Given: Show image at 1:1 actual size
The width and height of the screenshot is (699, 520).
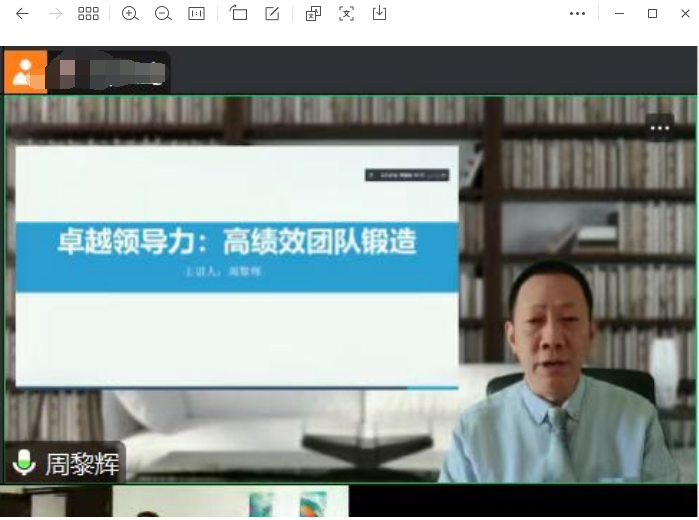Looking at the screenshot, I should [196, 14].
